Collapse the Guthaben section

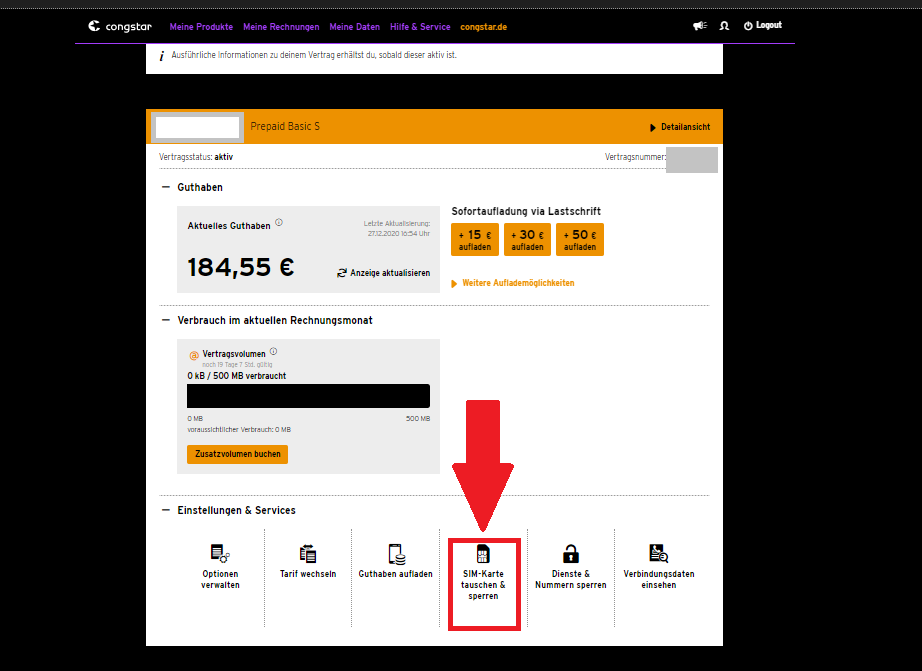click(x=166, y=187)
